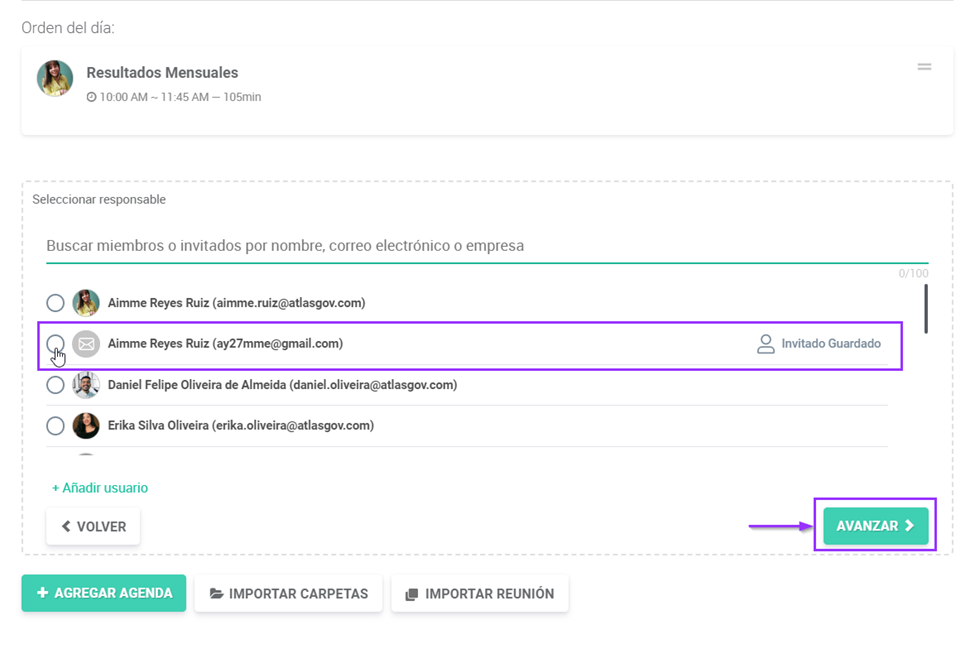Screen dimensions: 975x649
Task: Select radio for ay27mme@gmail.com guest
Action: click(x=56, y=344)
